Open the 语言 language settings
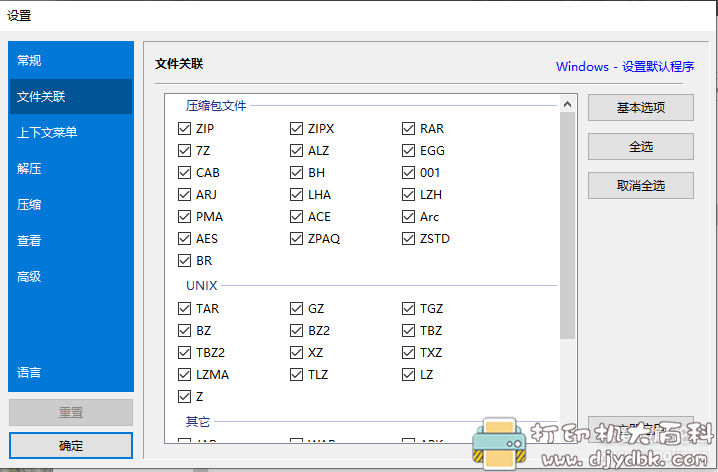This screenshot has width=718, height=472. 71,372
